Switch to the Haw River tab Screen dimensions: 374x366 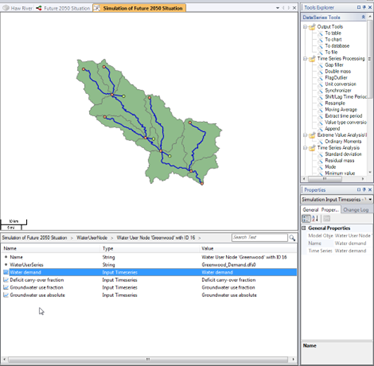pos(17,8)
